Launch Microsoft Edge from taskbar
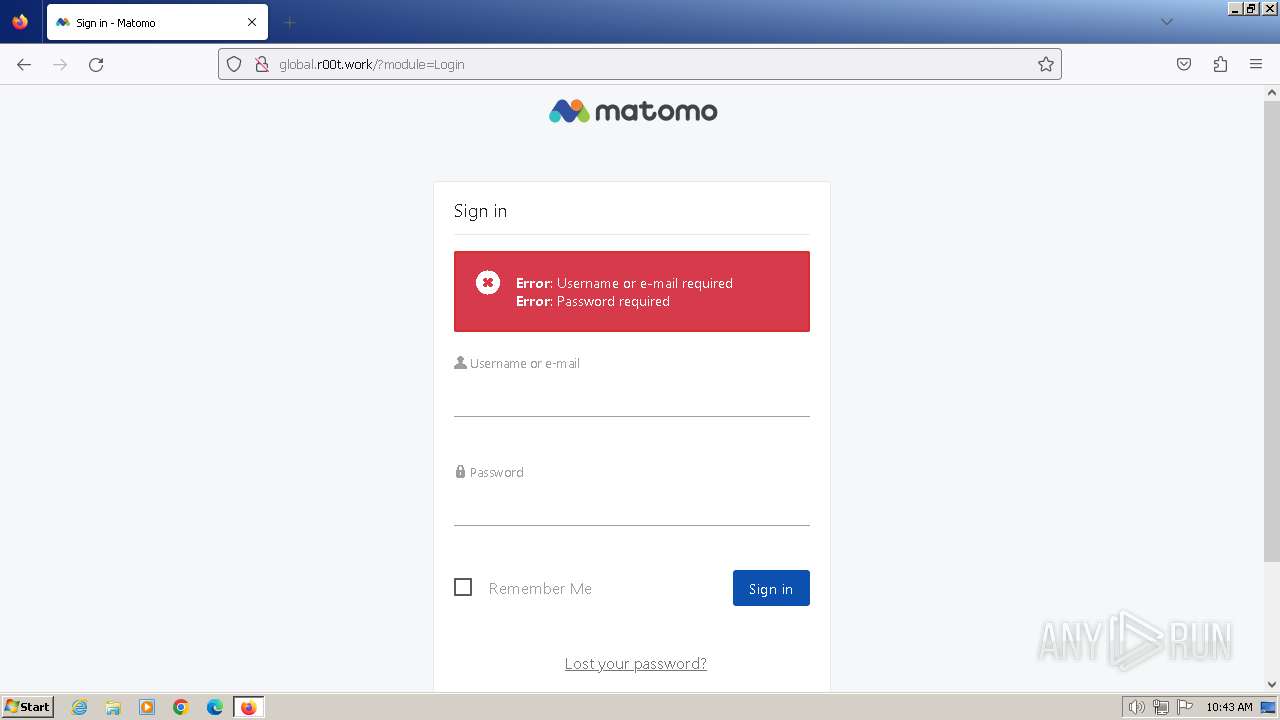The image size is (1280, 720). (x=215, y=707)
